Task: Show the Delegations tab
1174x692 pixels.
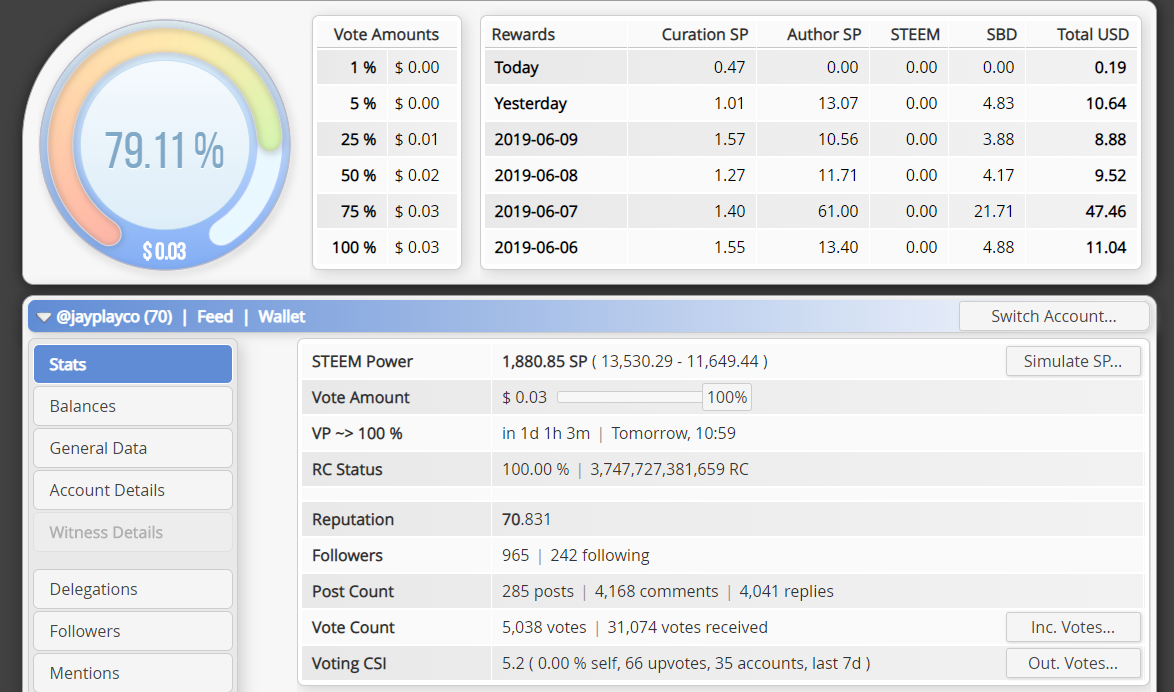Action: point(133,589)
